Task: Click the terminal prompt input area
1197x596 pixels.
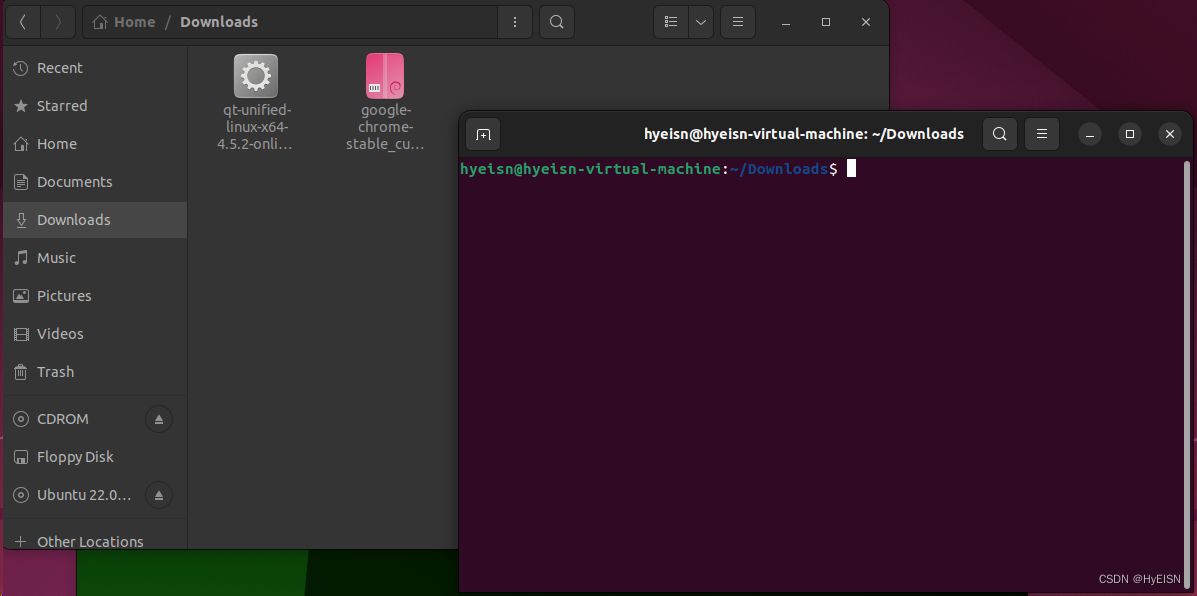Action: tap(851, 168)
